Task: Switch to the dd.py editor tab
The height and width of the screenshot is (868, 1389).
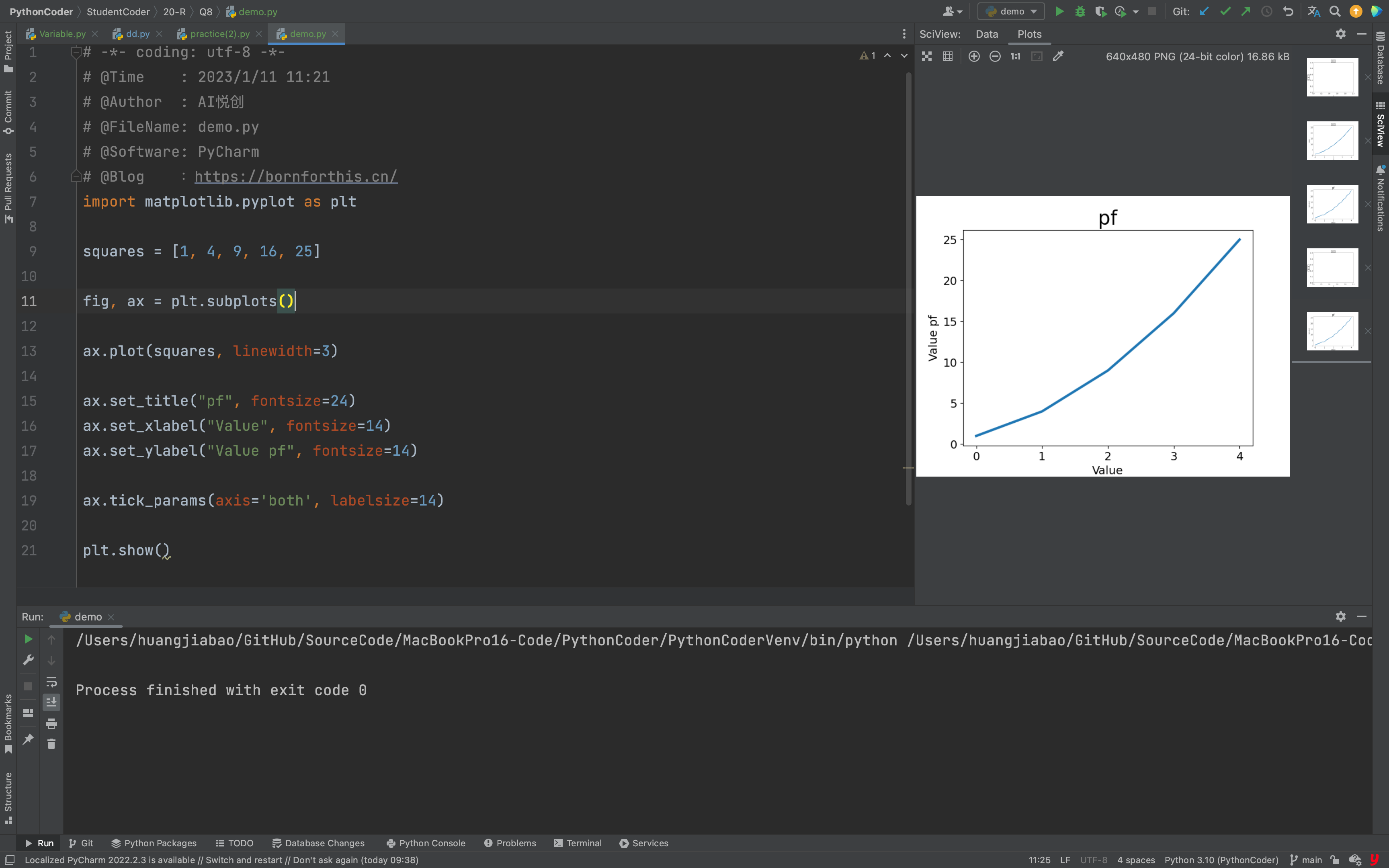Action: 137,34
